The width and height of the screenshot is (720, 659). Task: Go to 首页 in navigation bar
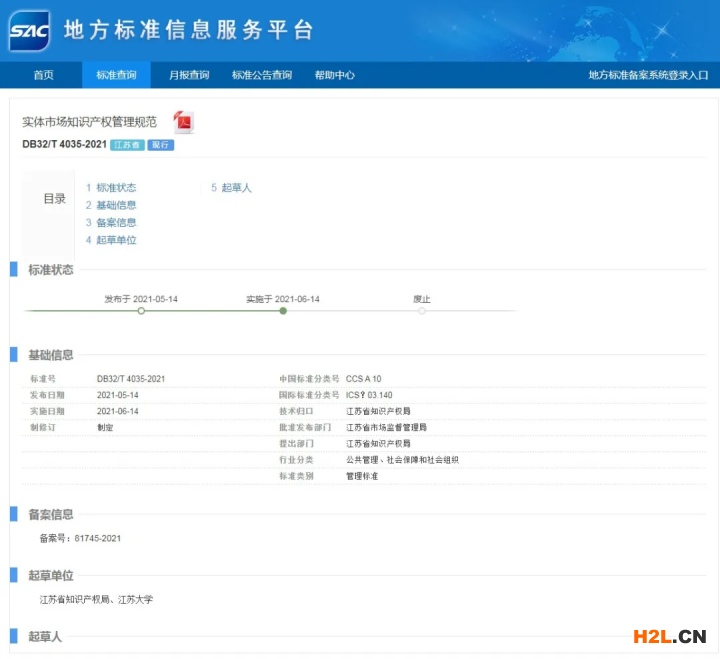tap(43, 75)
